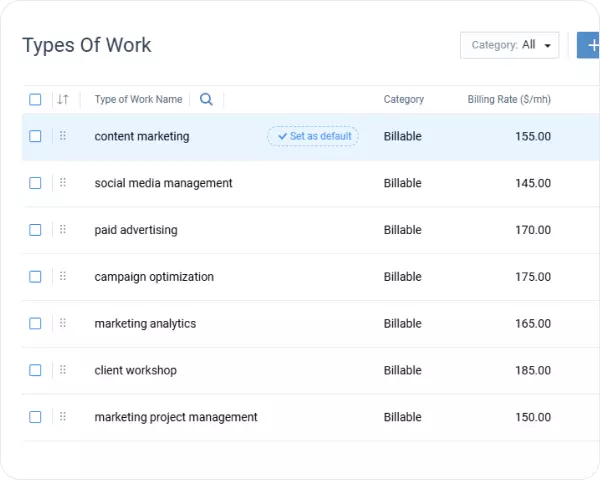600x480 pixels.
Task: Click the 150.00 billing rate value
Action: [x=533, y=417]
